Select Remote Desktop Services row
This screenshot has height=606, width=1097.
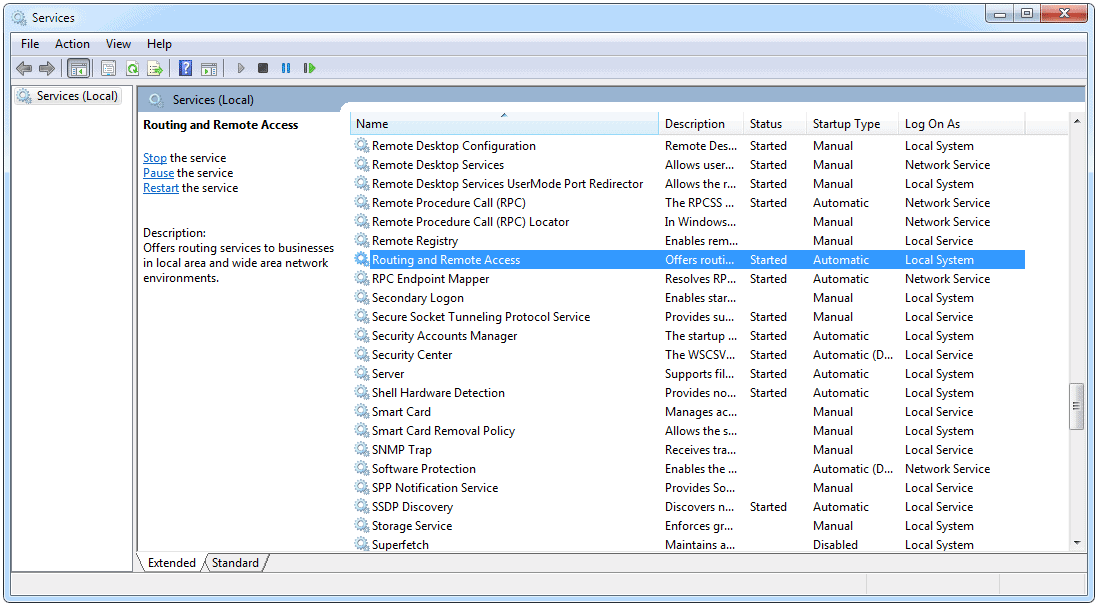point(689,164)
